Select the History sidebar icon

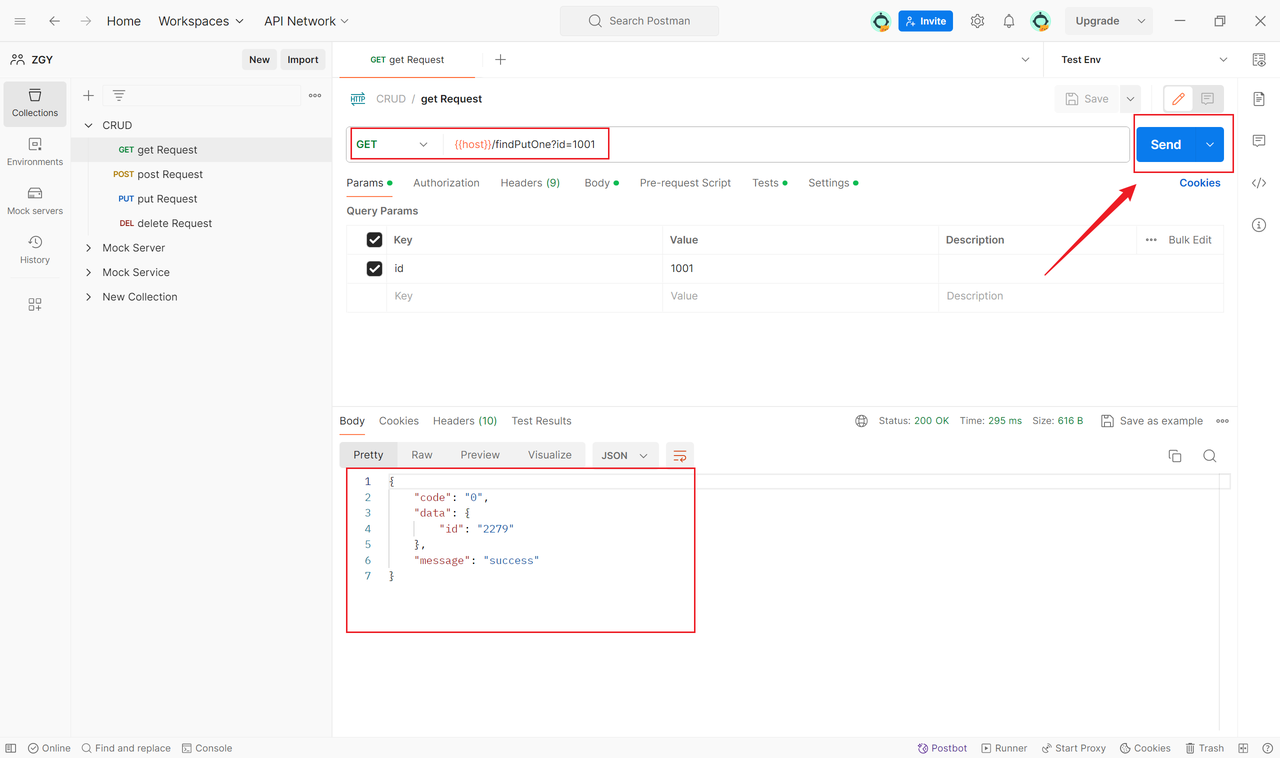pyautogui.click(x=35, y=250)
